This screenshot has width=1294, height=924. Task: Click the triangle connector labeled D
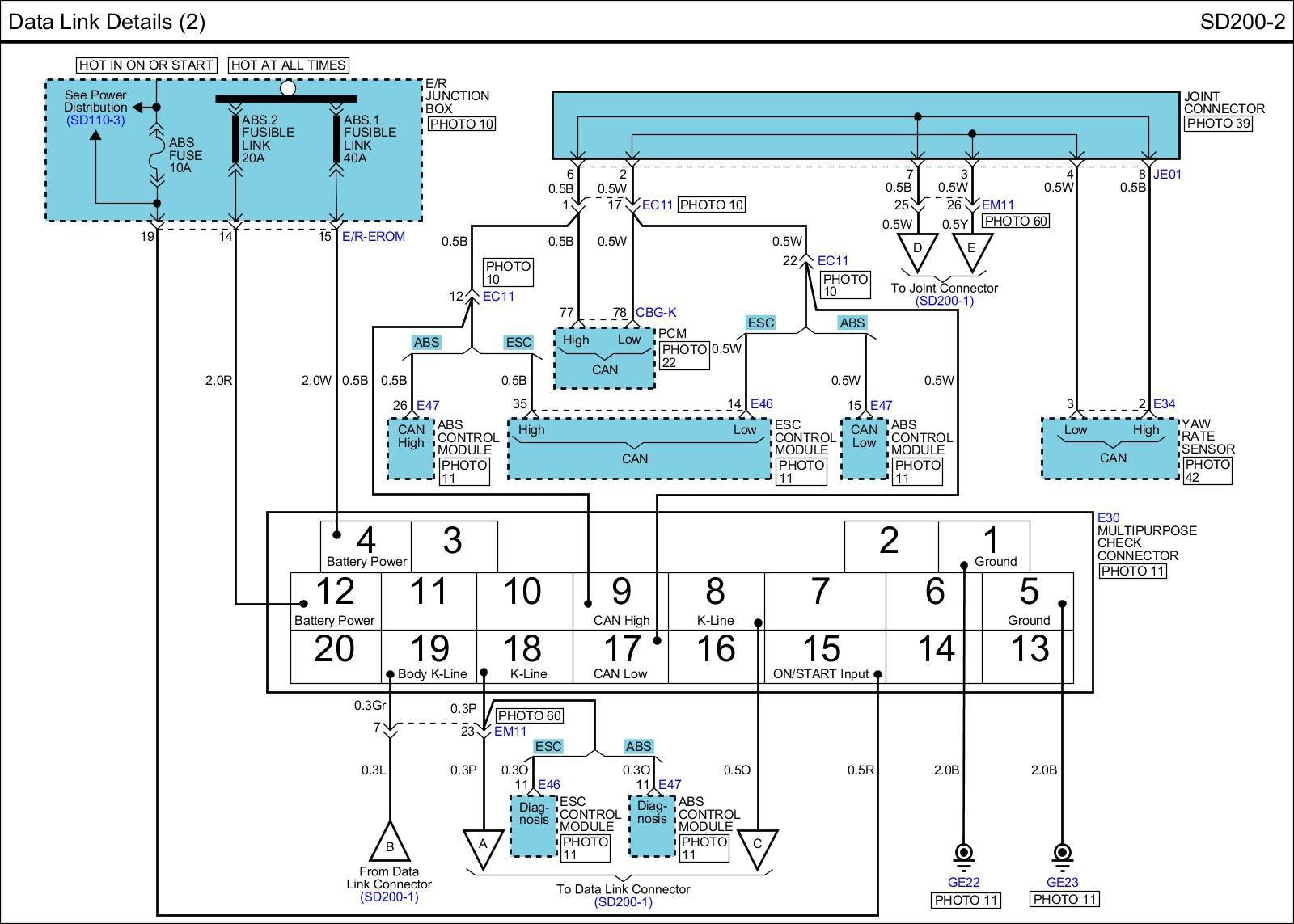[x=917, y=249]
